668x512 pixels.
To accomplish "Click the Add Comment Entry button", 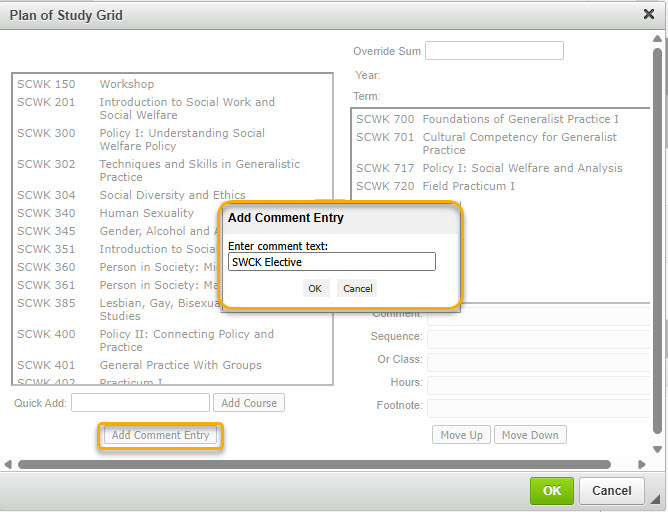I will coord(161,435).
